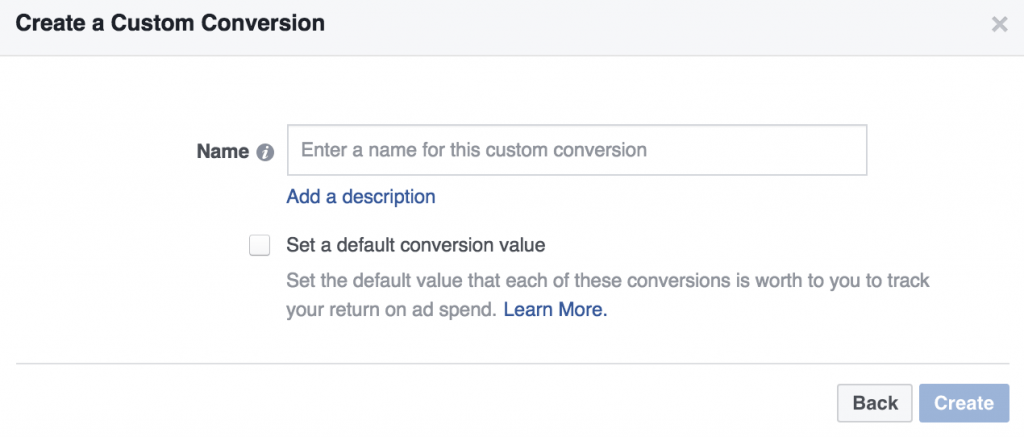Close the Create a Custom Conversion dialog
The image size is (1024, 437).
click(x=999, y=25)
